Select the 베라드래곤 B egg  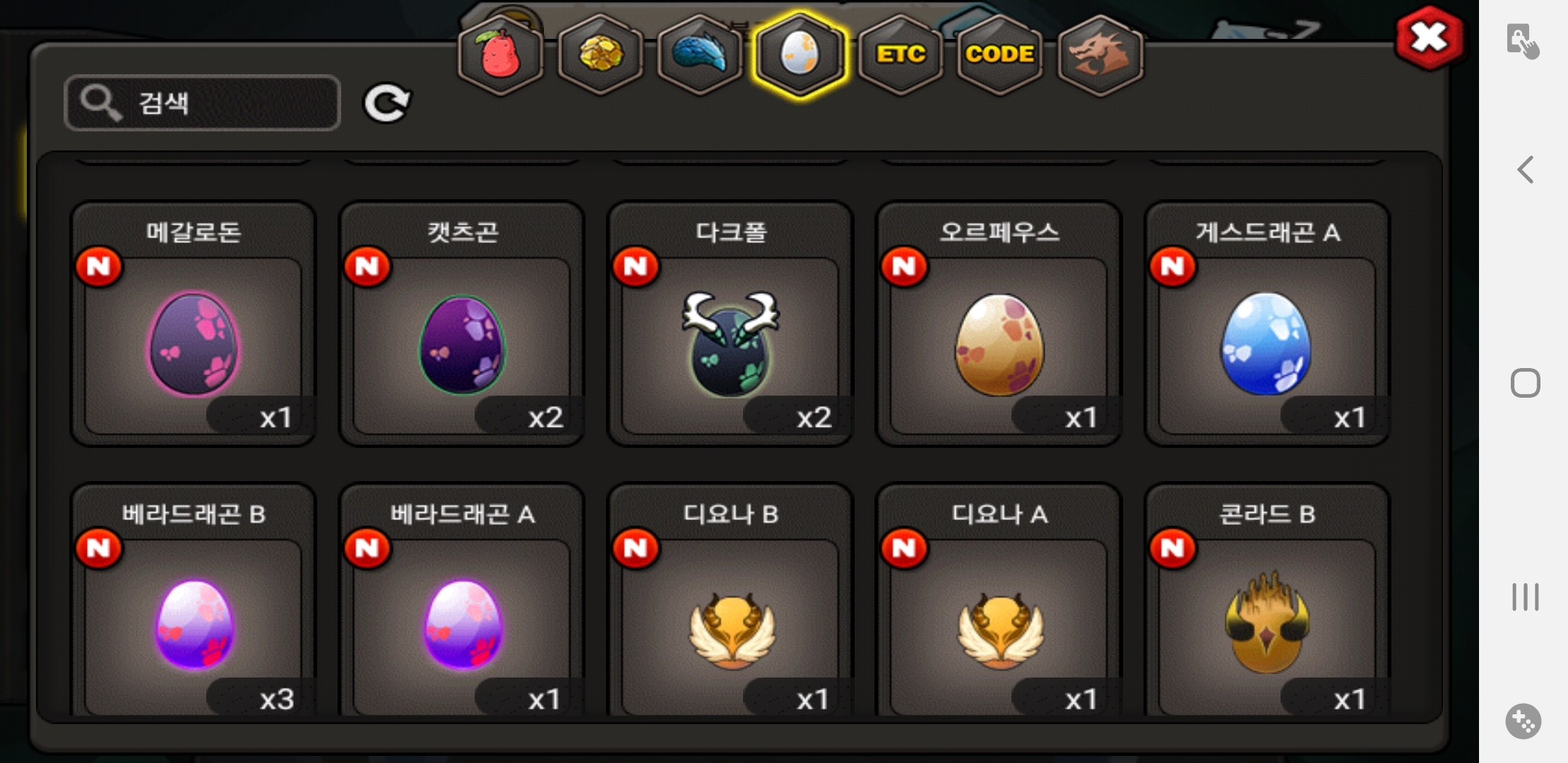pos(193,601)
